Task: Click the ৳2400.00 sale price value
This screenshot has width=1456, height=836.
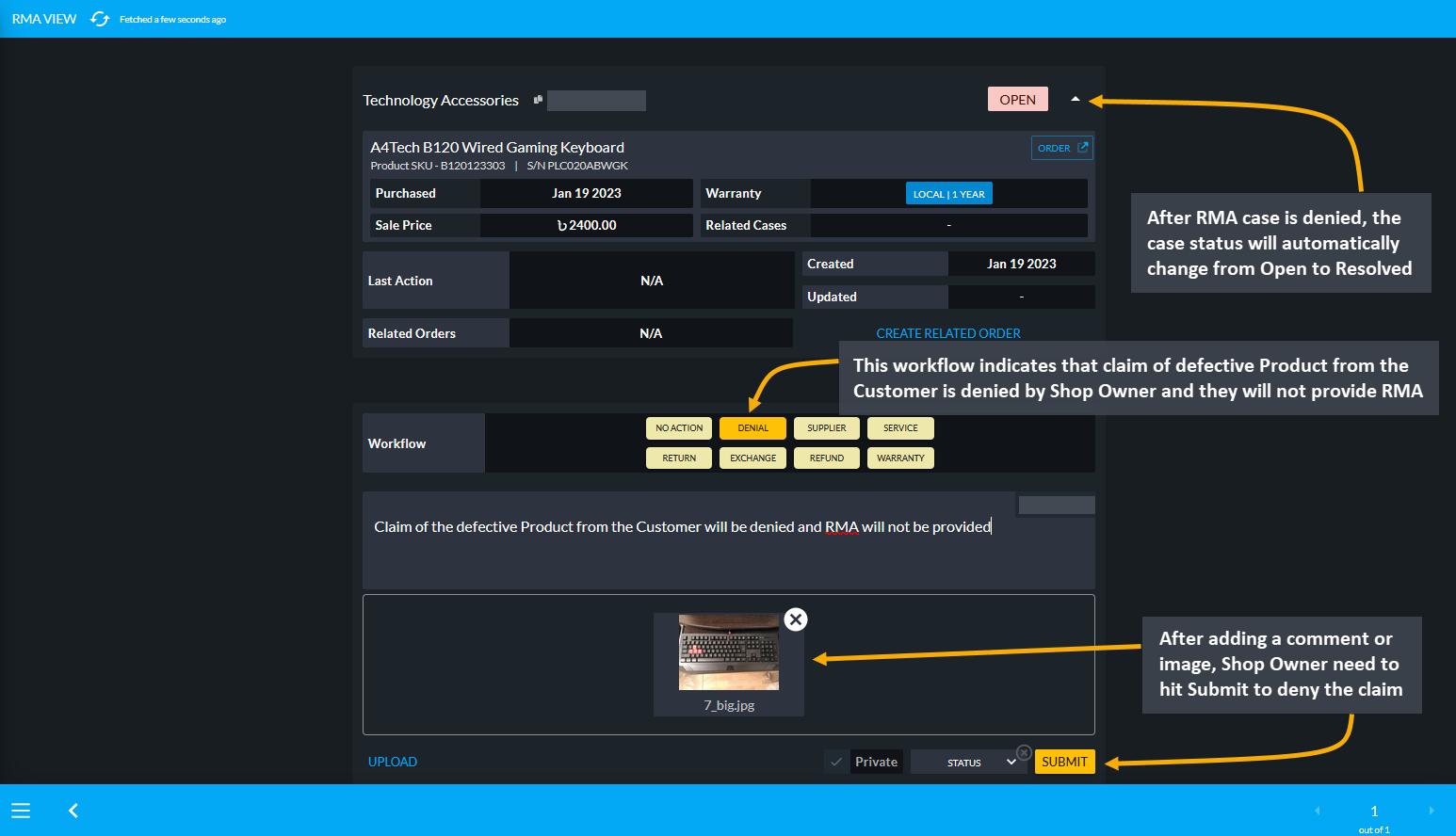Action: [x=587, y=225]
